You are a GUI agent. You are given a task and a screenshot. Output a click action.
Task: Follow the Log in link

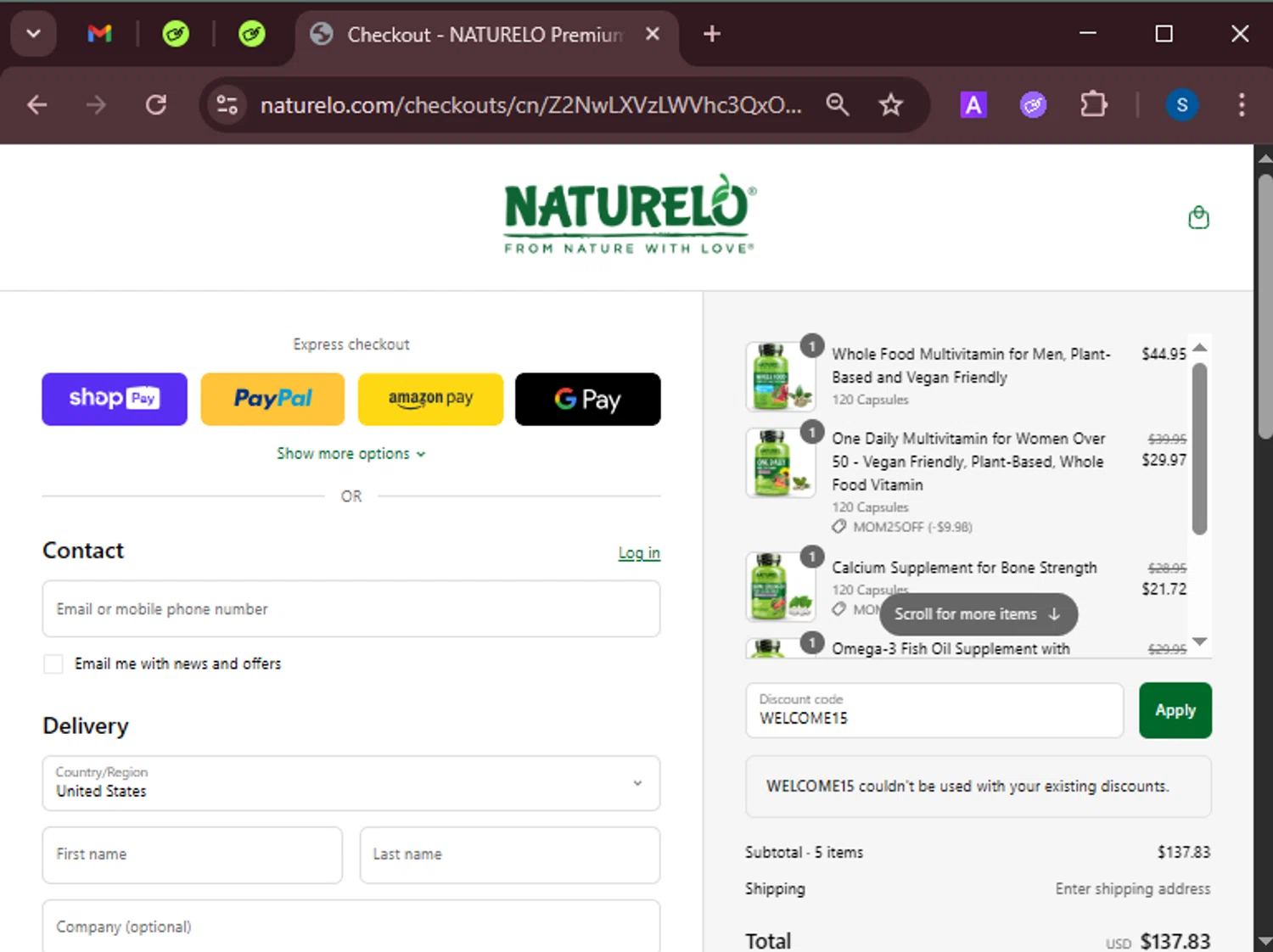(639, 553)
